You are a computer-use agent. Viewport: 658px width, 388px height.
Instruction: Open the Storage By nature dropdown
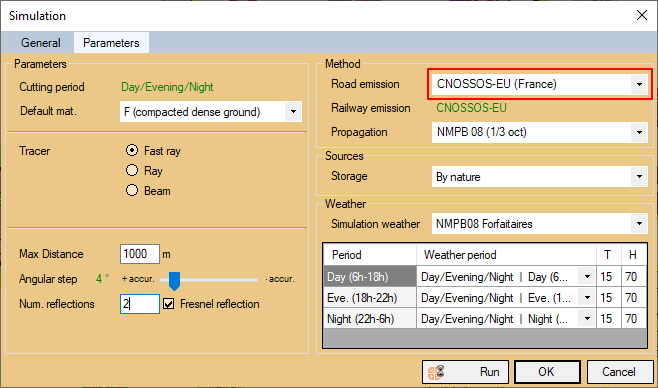pos(540,177)
